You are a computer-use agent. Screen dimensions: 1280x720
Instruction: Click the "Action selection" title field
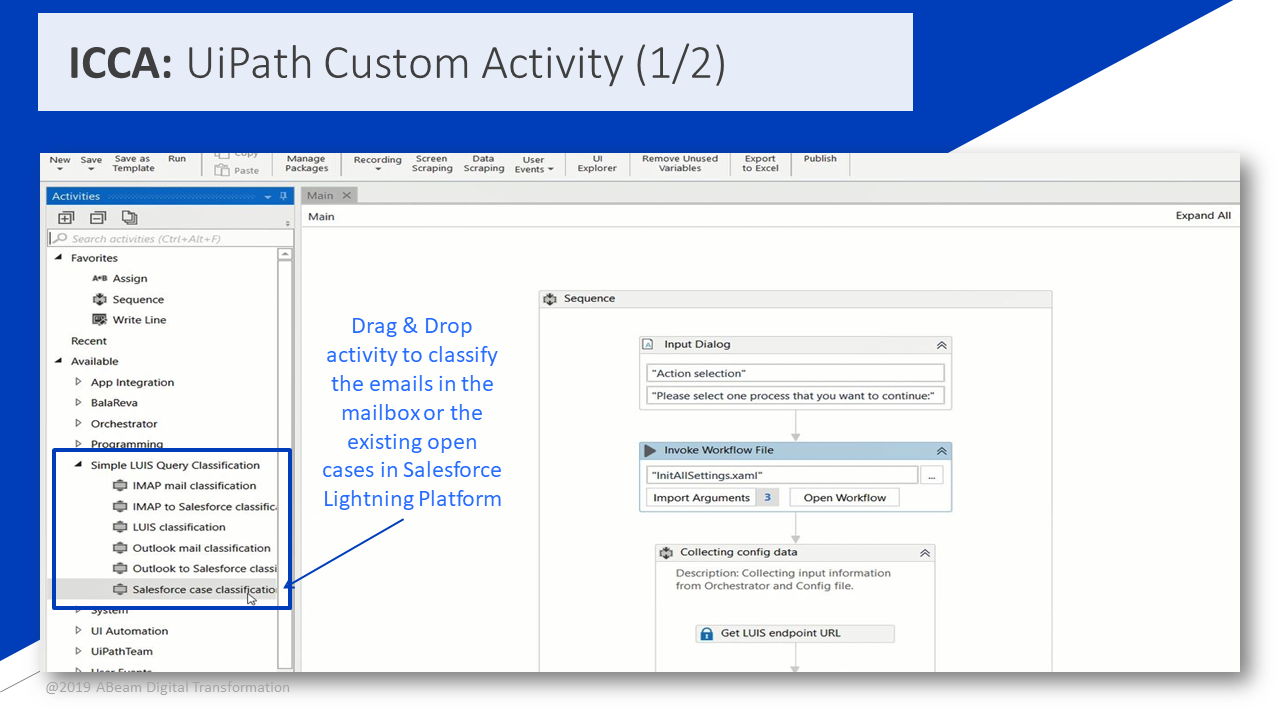click(x=796, y=373)
